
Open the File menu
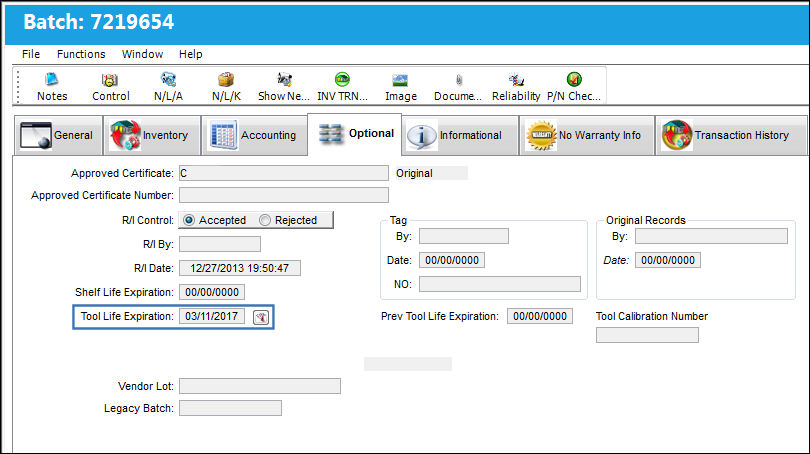pyautogui.click(x=31, y=54)
